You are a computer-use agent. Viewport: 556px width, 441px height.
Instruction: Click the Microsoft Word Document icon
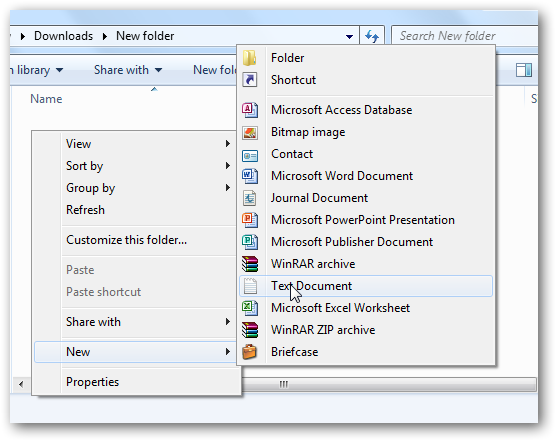250,176
